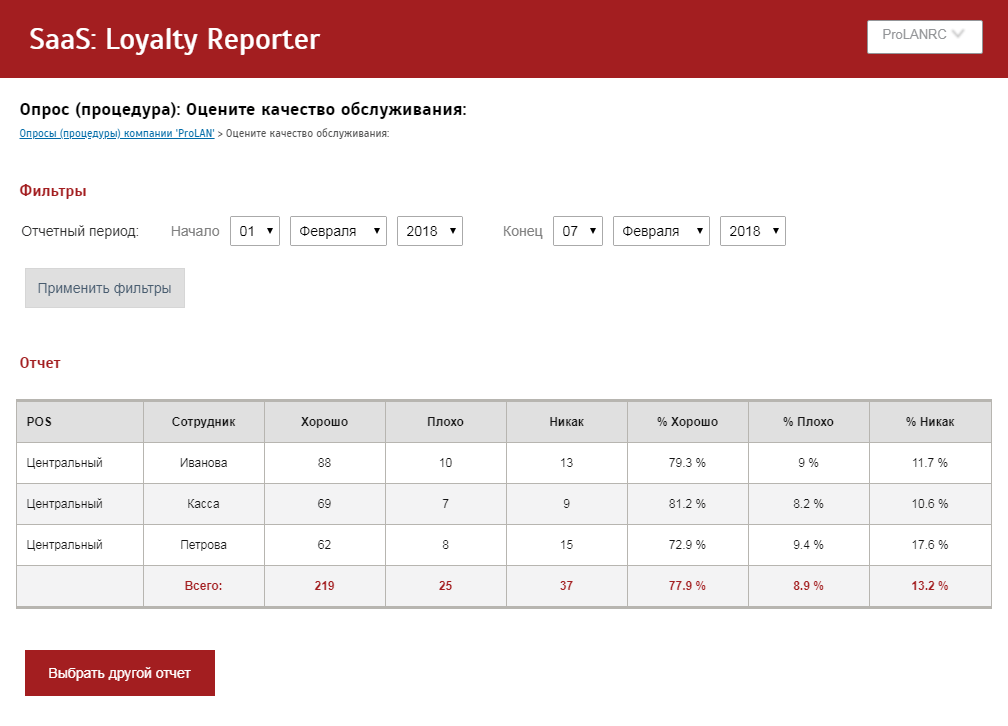Click the Хорошо column header
The width and height of the screenshot is (1008, 726).
(x=325, y=422)
